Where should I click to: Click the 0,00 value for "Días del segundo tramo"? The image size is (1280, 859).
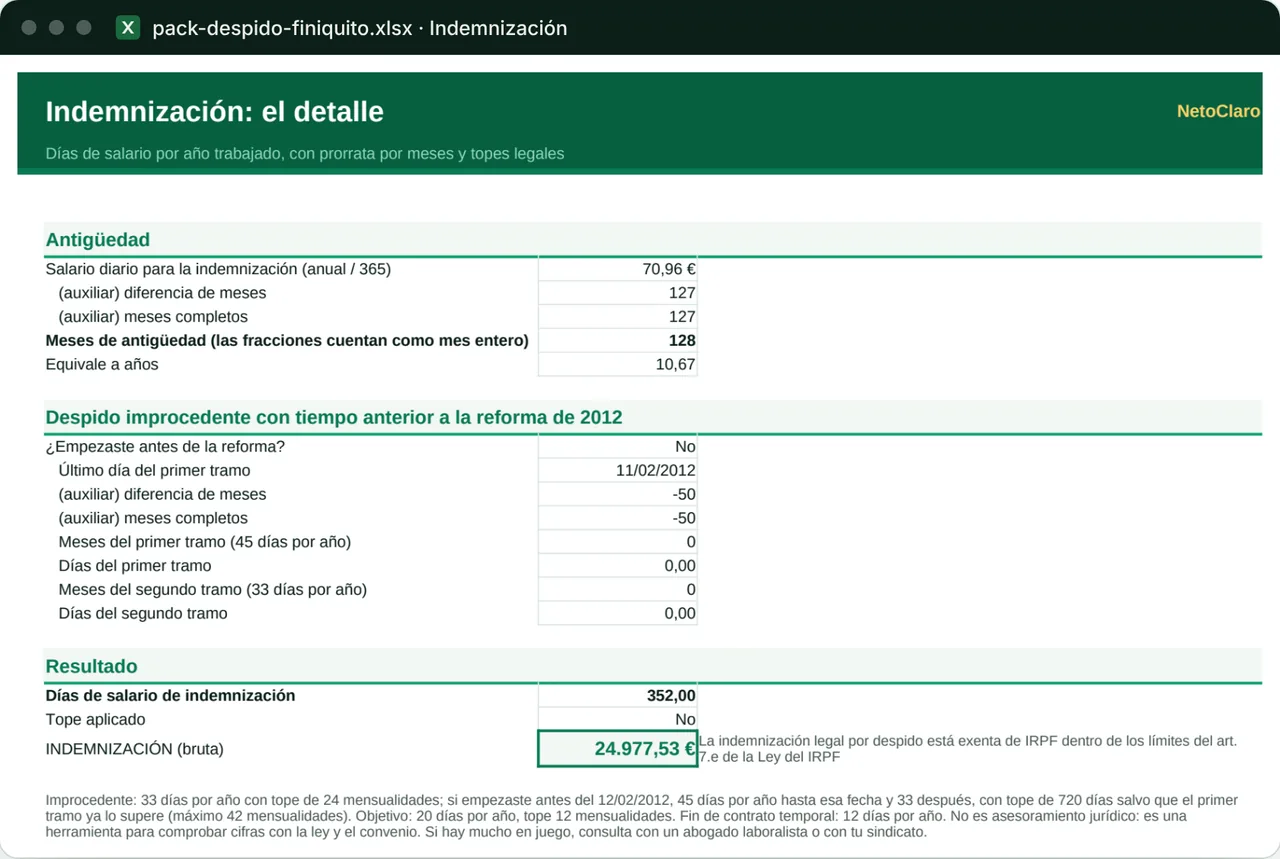tap(617, 614)
